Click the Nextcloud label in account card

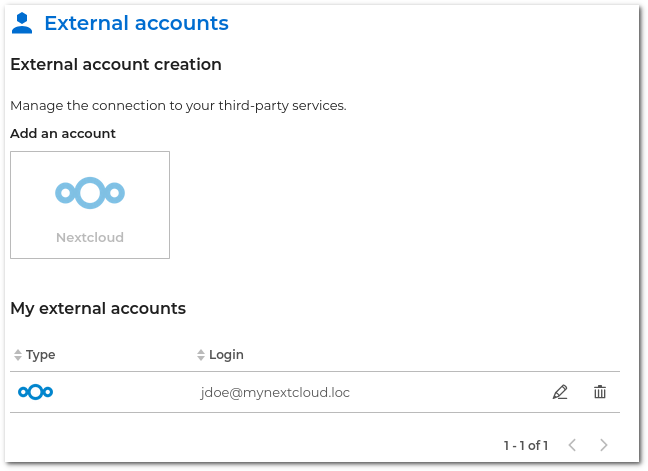click(90, 238)
